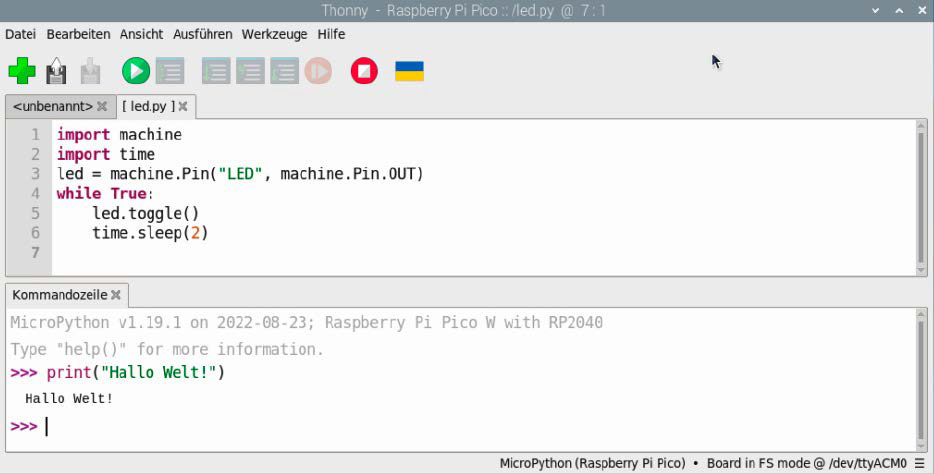
Task: Click line number 7 in gutter
Action: [x=35, y=252]
